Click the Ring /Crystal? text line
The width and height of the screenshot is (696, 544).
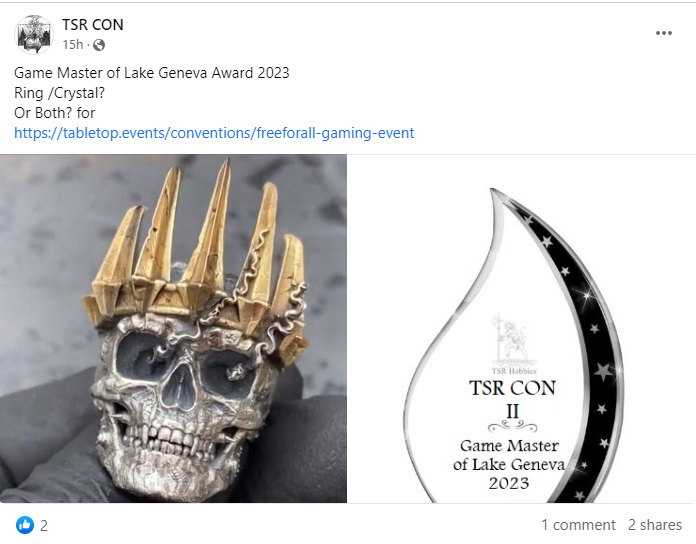coord(59,93)
